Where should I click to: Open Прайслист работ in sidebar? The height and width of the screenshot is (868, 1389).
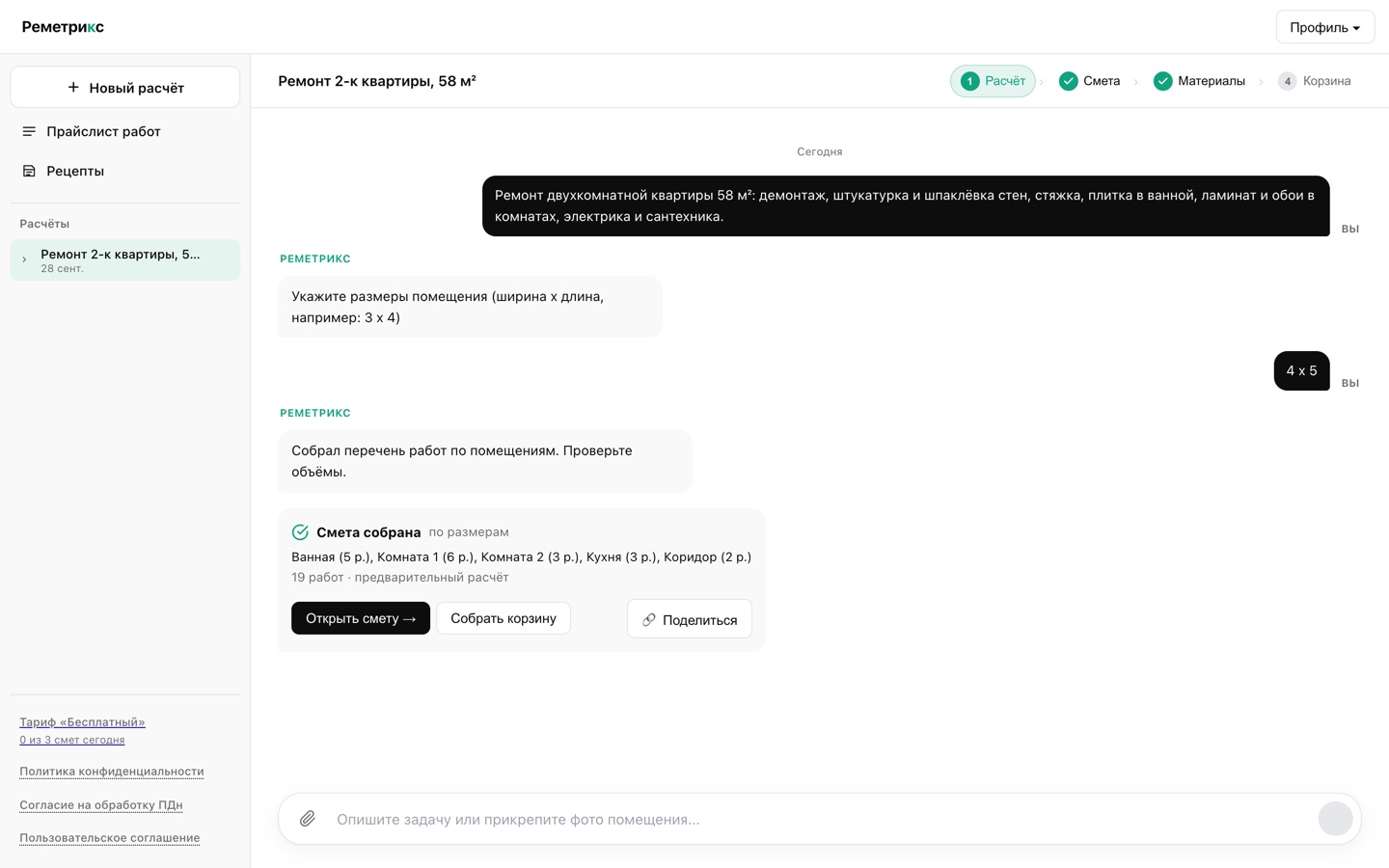[125, 131]
